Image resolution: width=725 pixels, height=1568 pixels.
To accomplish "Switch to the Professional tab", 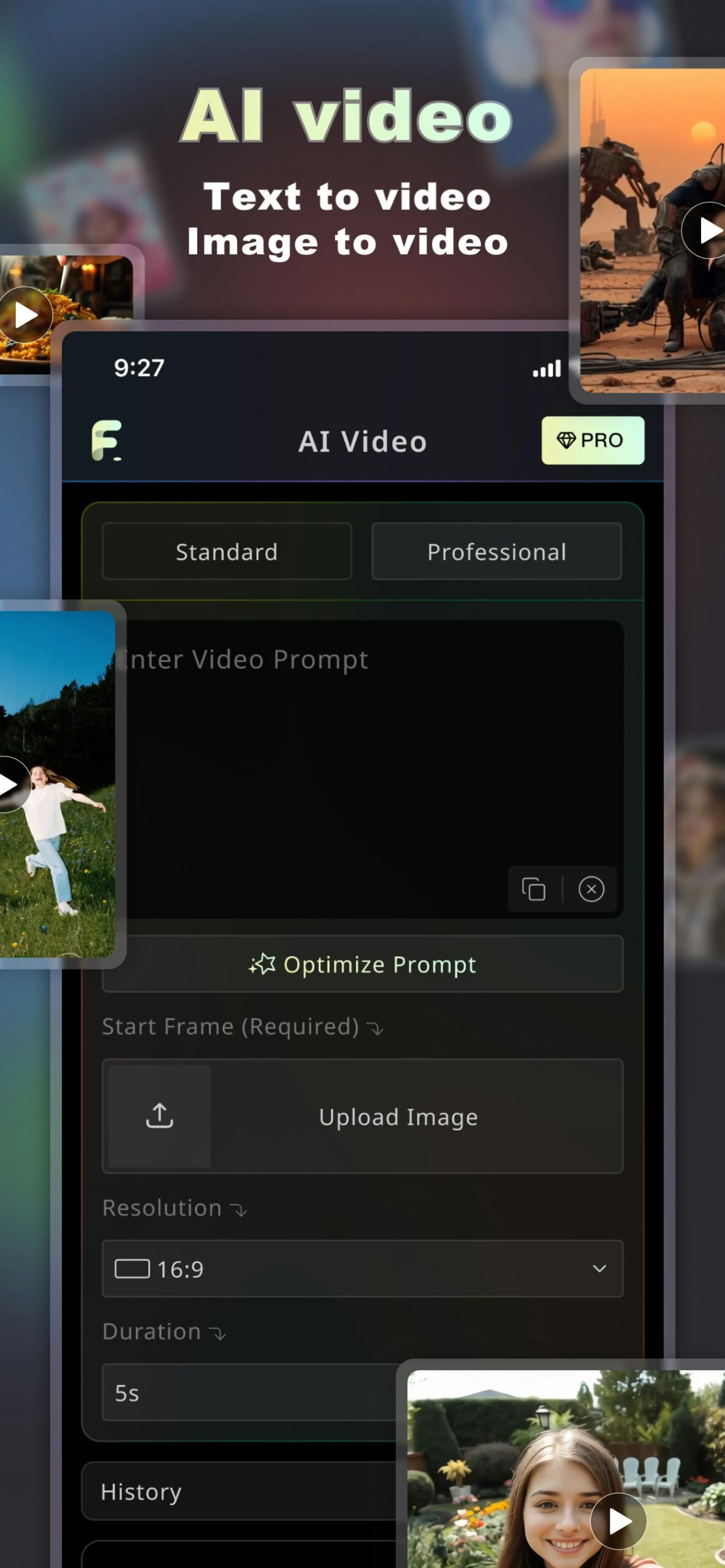I will click(x=496, y=551).
